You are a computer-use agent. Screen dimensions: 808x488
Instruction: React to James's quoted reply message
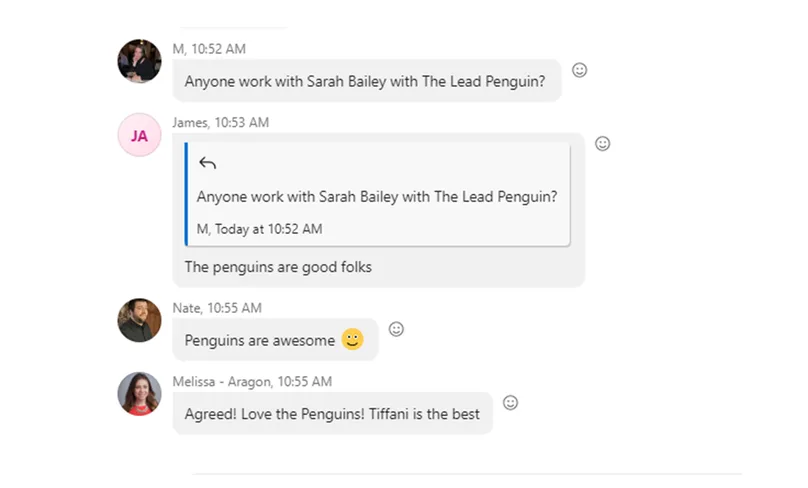coord(602,143)
